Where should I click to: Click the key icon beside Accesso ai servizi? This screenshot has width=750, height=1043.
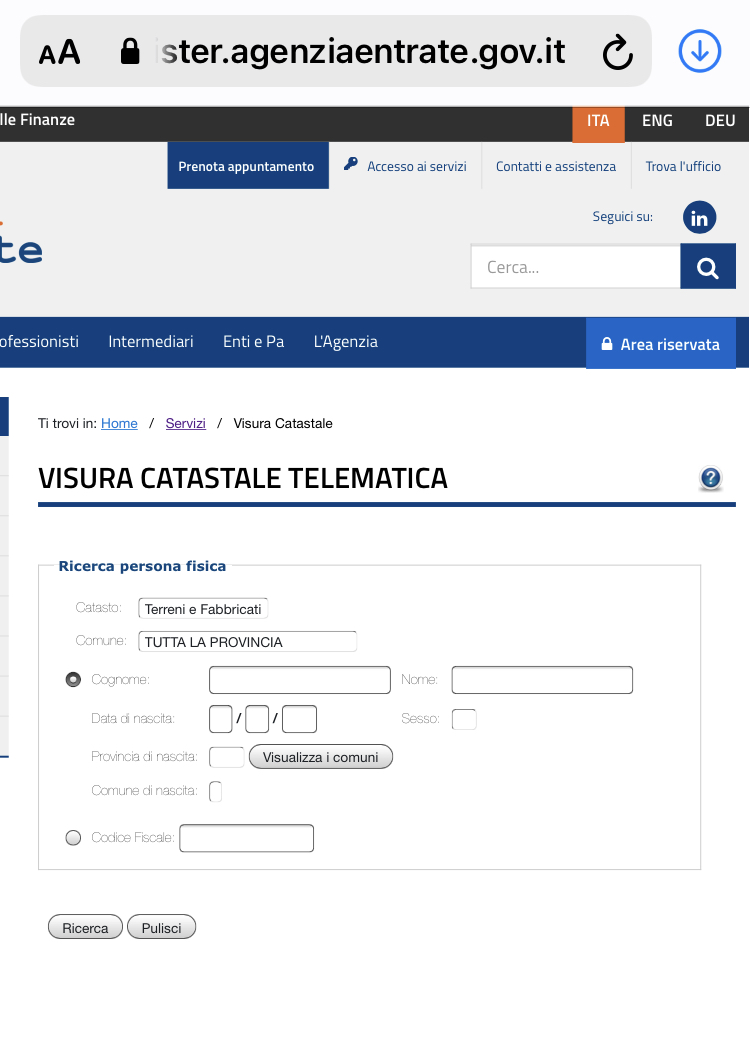click(350, 164)
